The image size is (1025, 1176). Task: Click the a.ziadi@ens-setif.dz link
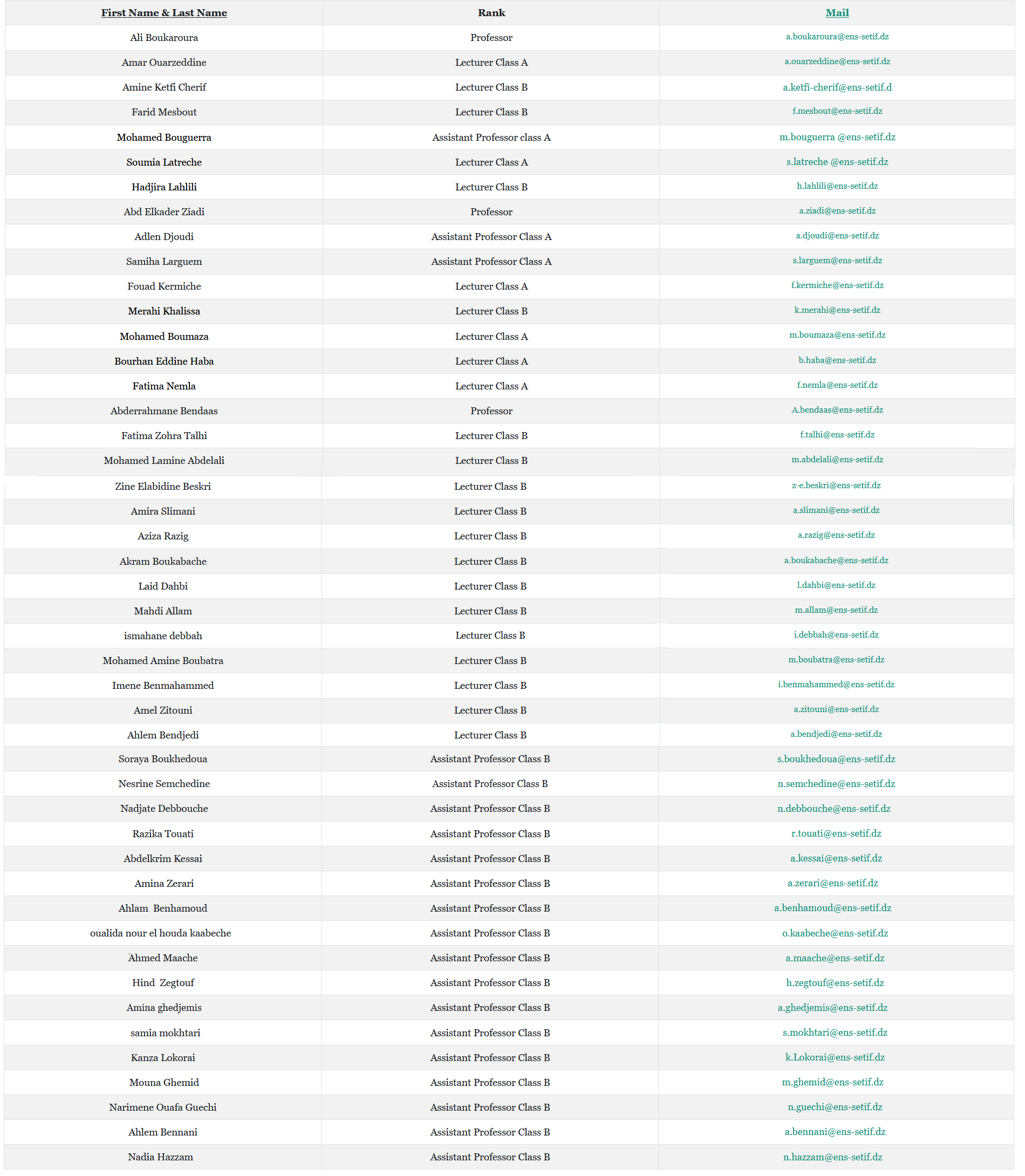point(837,210)
